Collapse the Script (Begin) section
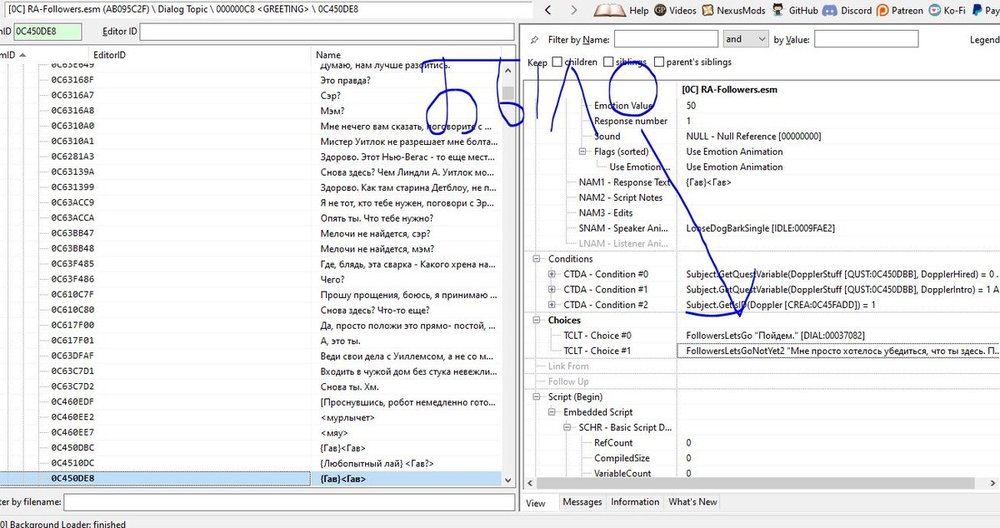 [536, 396]
